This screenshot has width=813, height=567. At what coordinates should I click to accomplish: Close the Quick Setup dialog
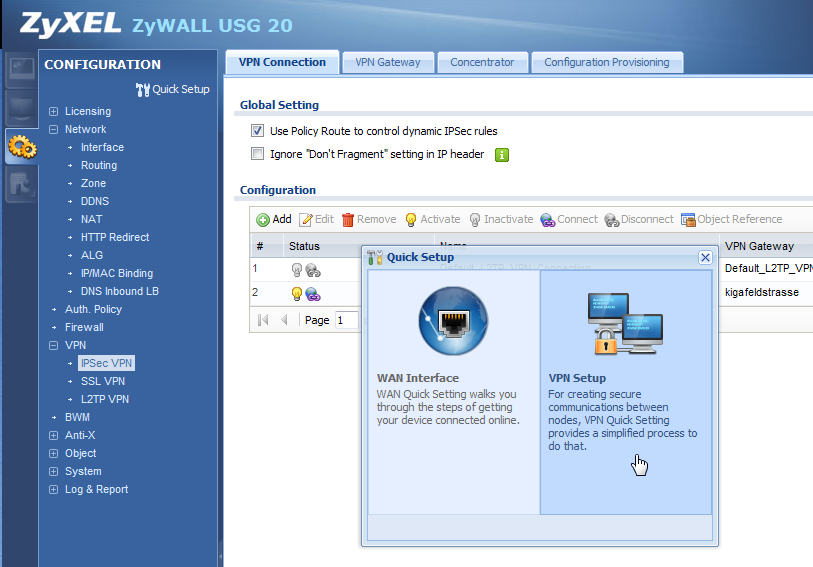(705, 257)
